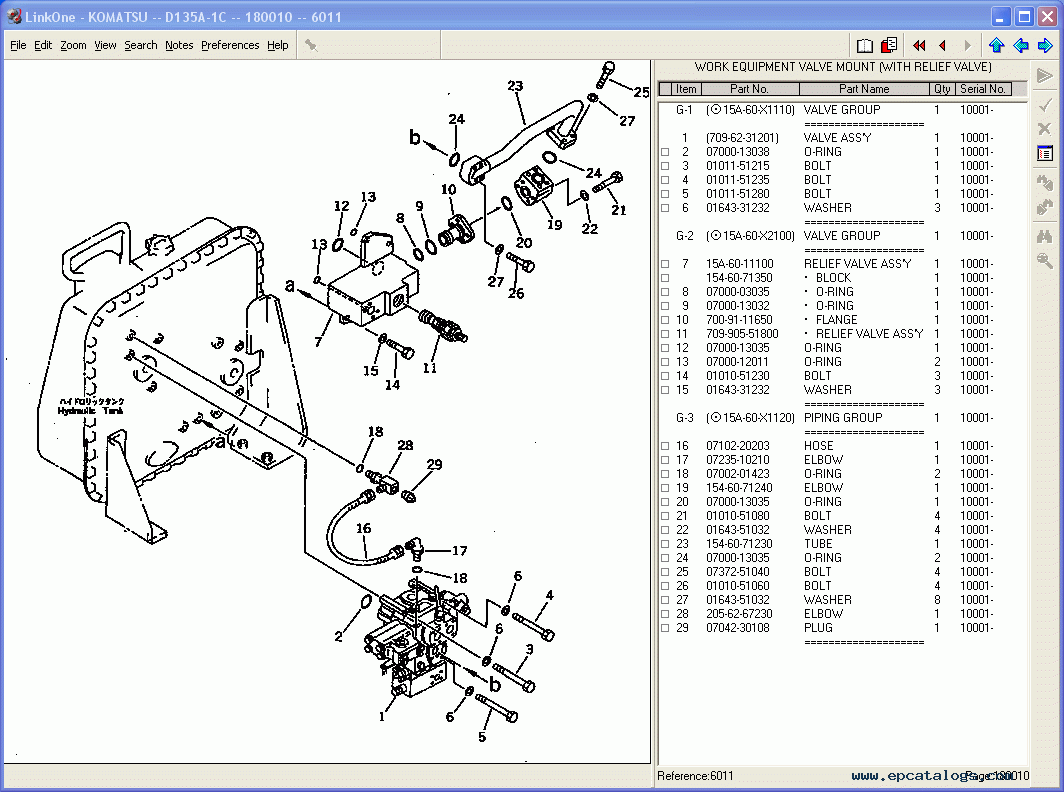Click the blue up arrow navigation icon
The height and width of the screenshot is (792, 1064).
pos(996,45)
